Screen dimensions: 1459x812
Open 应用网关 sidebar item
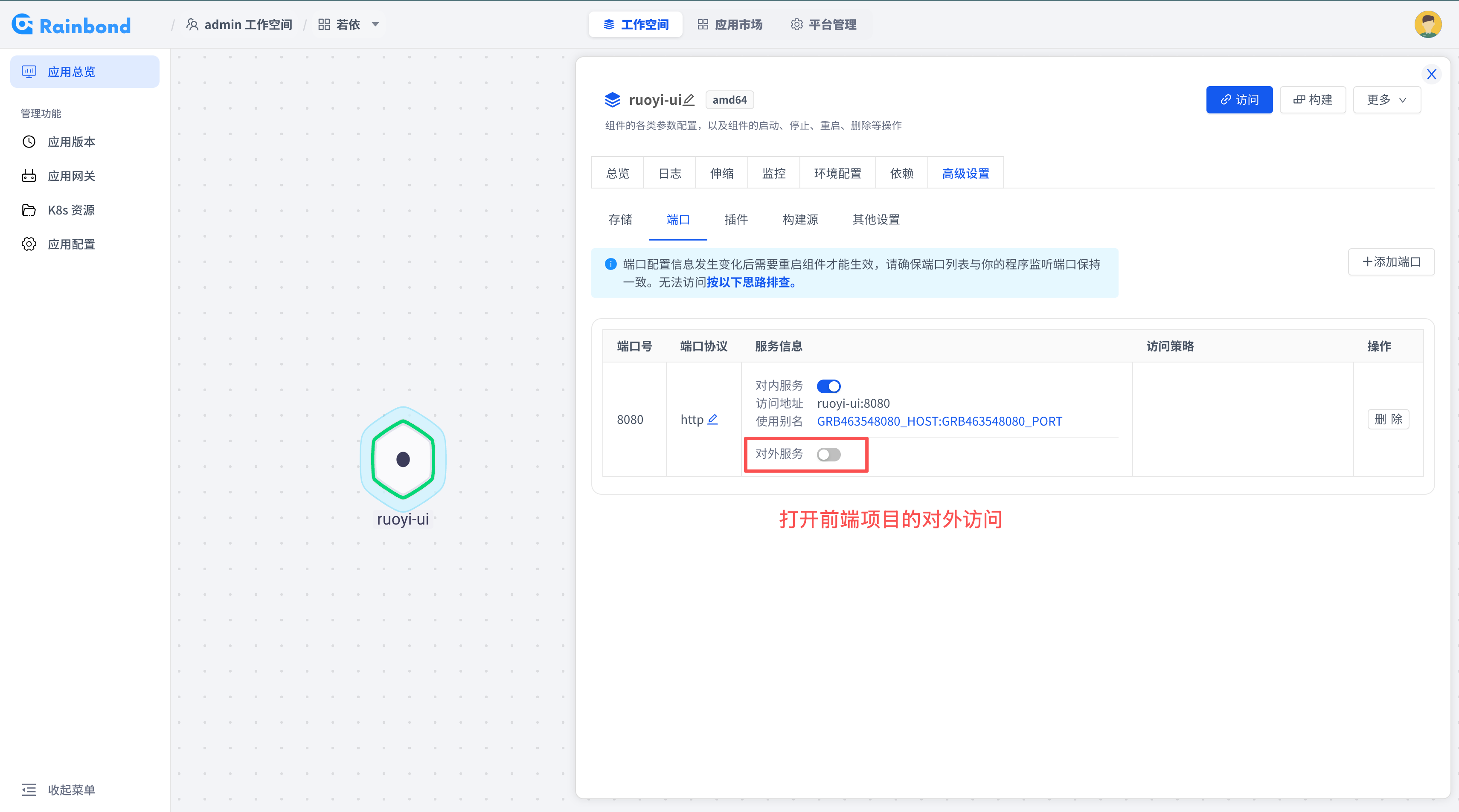[x=85, y=176]
